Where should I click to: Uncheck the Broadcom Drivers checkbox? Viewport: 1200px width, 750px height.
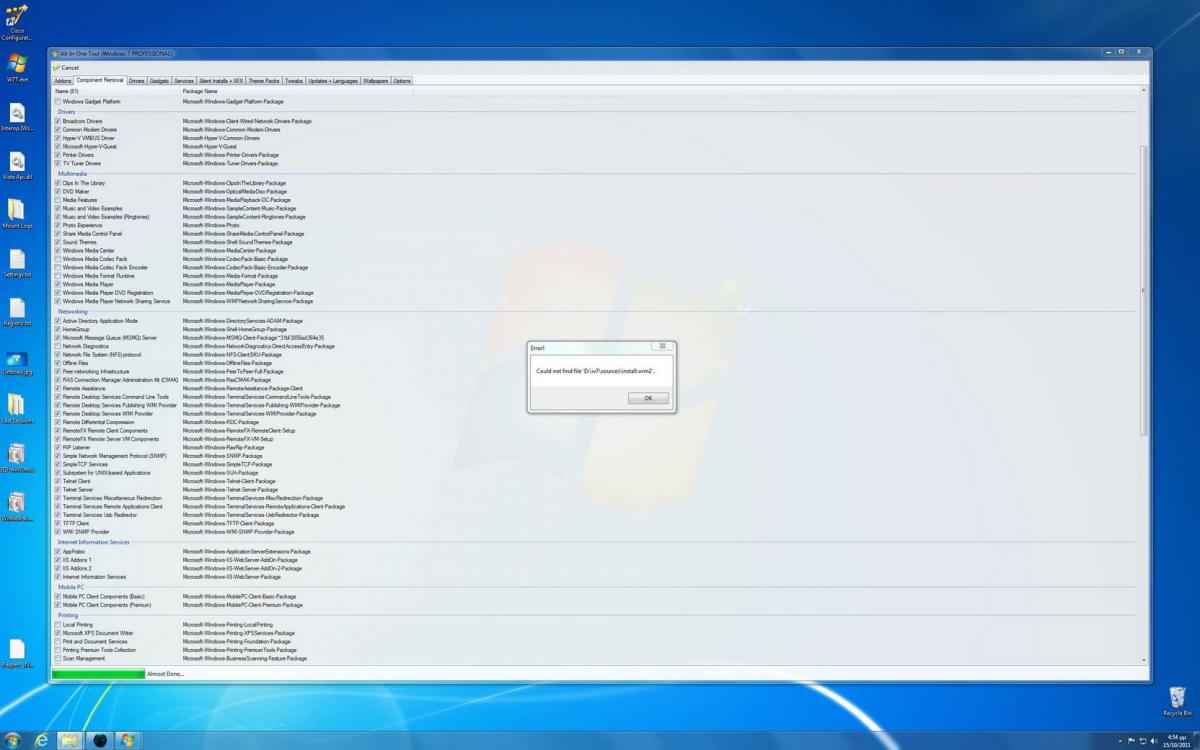coord(58,121)
